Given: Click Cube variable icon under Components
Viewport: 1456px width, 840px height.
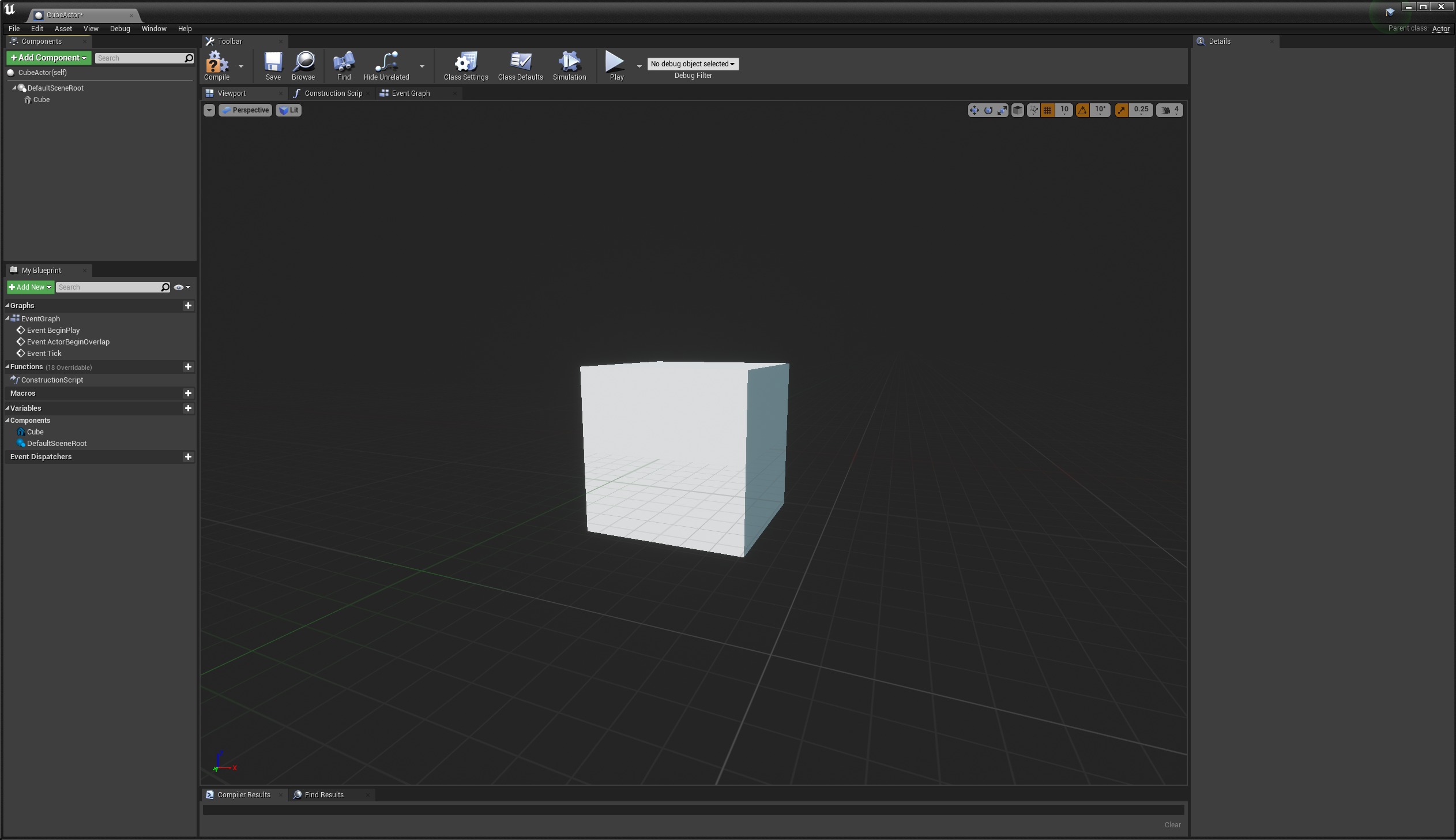Looking at the screenshot, I should point(21,432).
